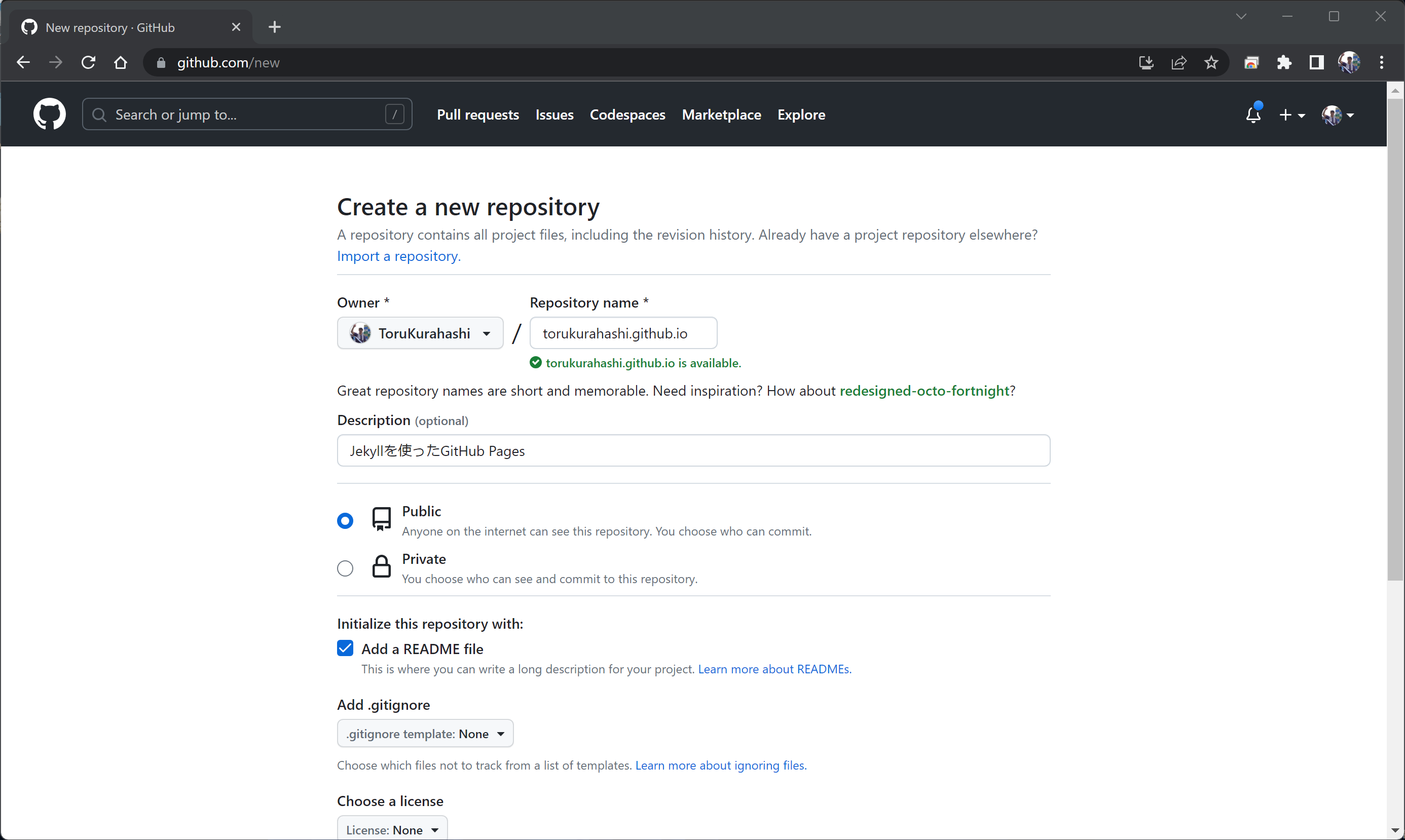Open Explore
Viewport: 1405px width, 840px height.
click(801, 115)
